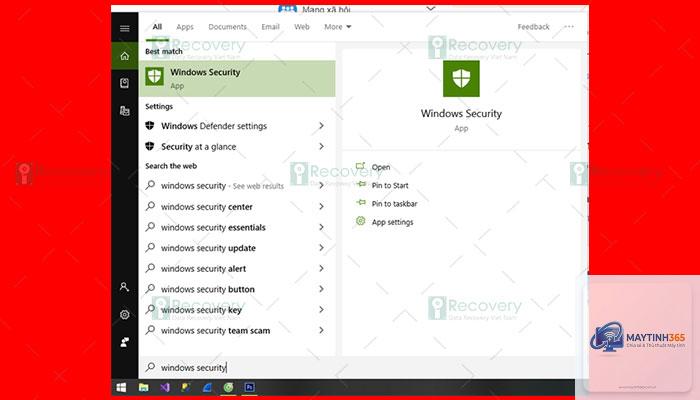Expand arrow for windows security key

tap(321, 309)
